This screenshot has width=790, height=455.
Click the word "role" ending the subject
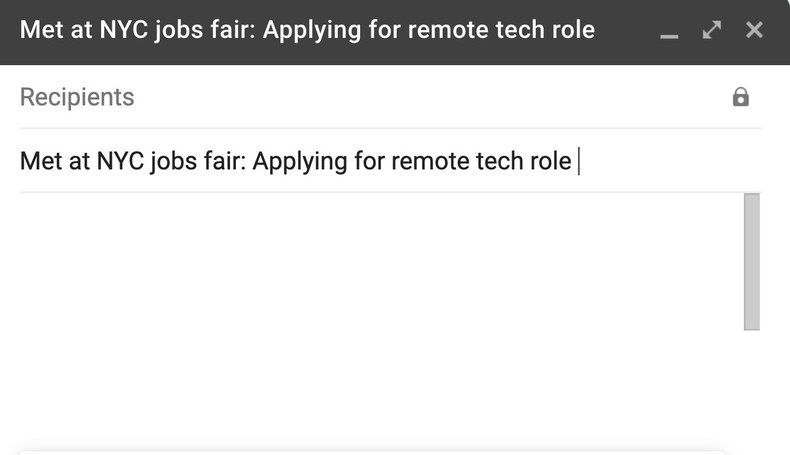coord(549,161)
